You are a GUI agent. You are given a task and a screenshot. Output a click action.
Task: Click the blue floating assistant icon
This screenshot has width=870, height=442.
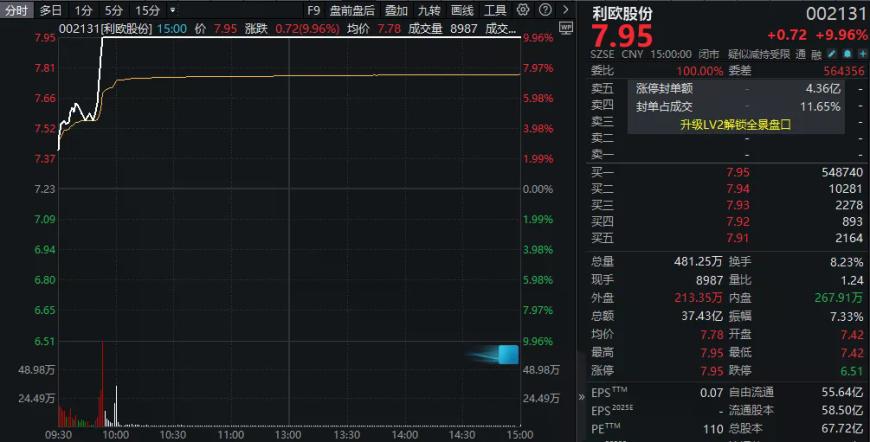pos(507,354)
